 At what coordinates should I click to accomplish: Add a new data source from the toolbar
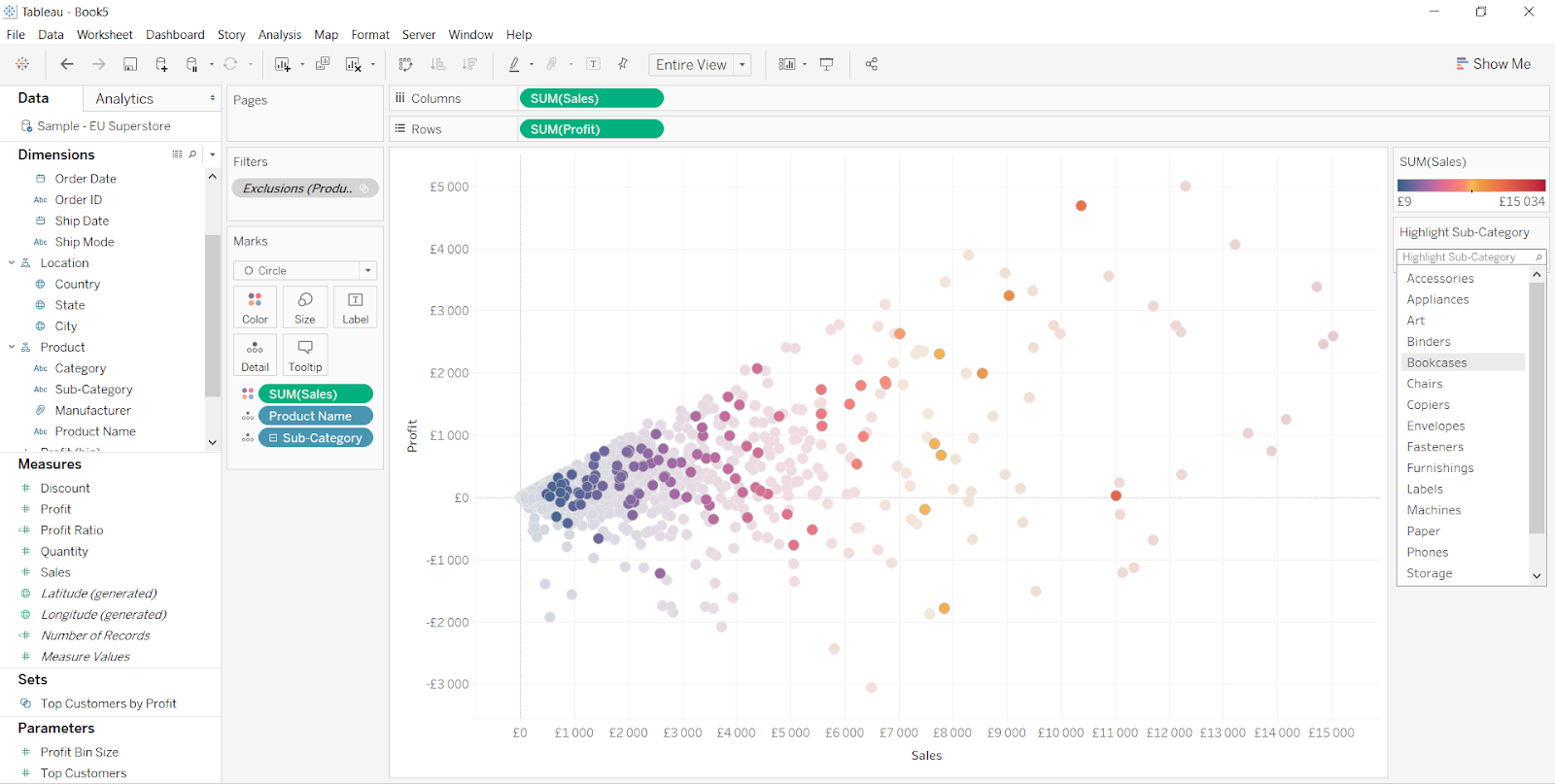point(161,64)
